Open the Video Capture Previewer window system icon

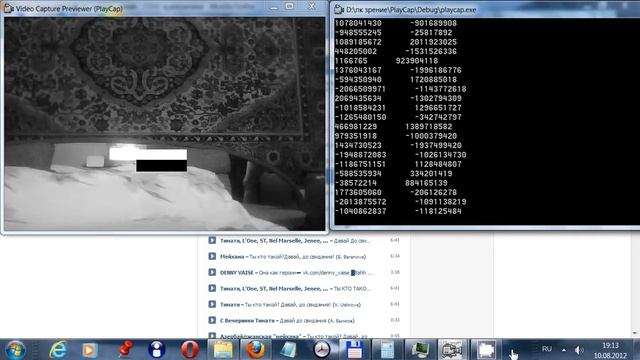pos(8,8)
